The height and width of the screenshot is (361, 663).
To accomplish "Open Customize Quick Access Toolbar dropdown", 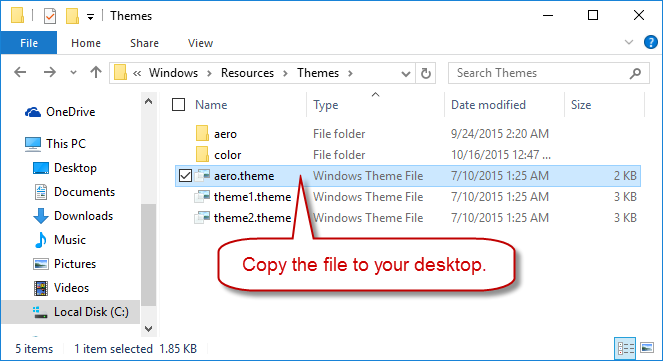I will (x=90, y=17).
